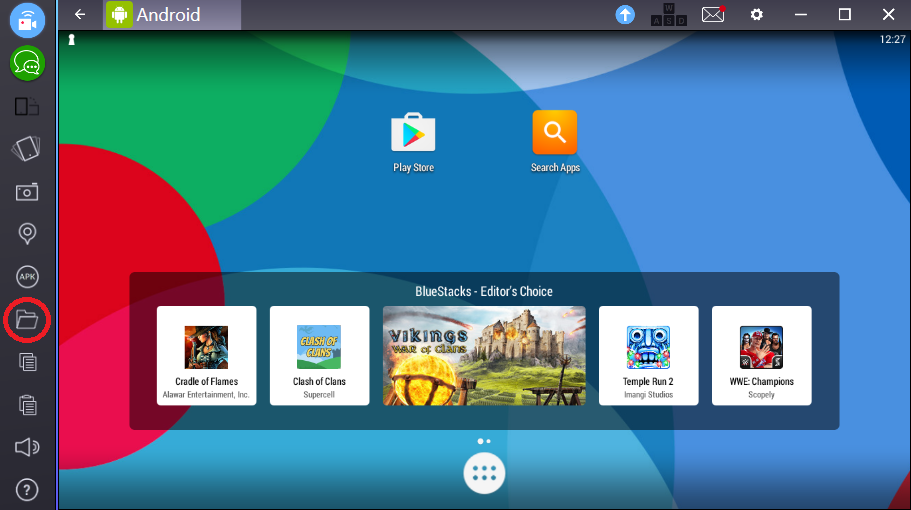
Task: Open the help question mark icon
Action: (27, 490)
